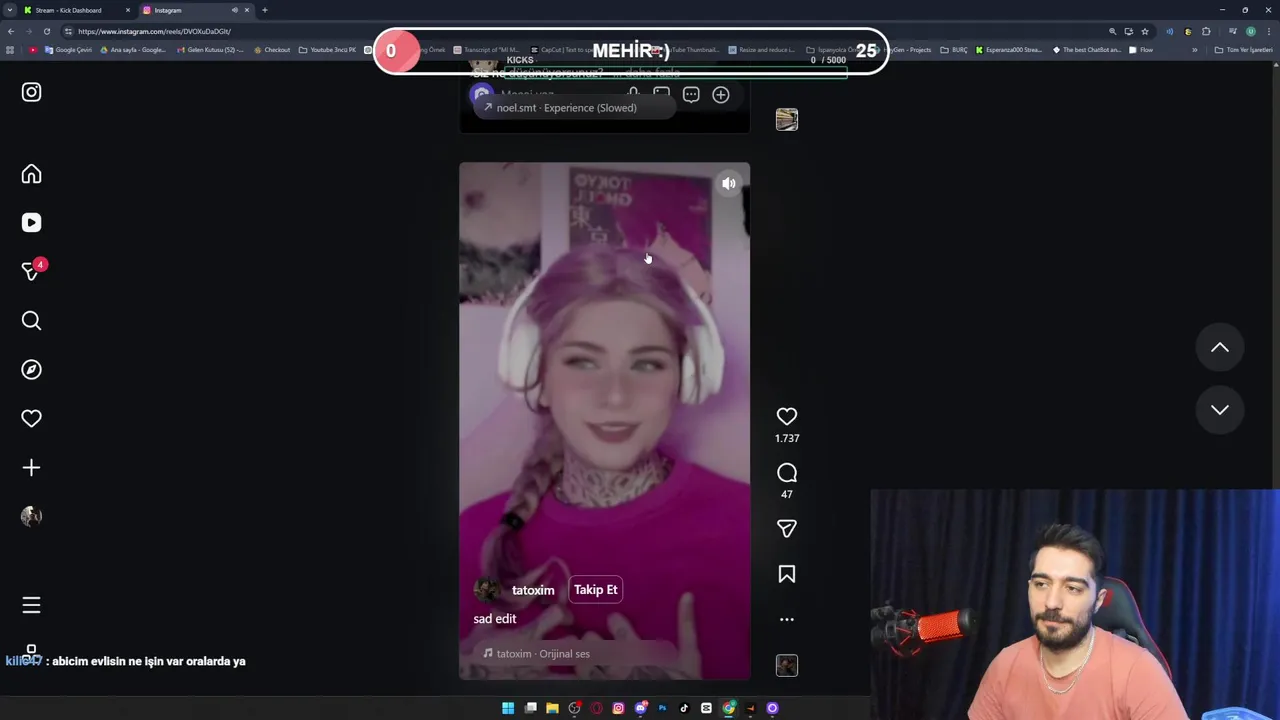
Task: Open Photoshop from the taskbar
Action: (662, 708)
